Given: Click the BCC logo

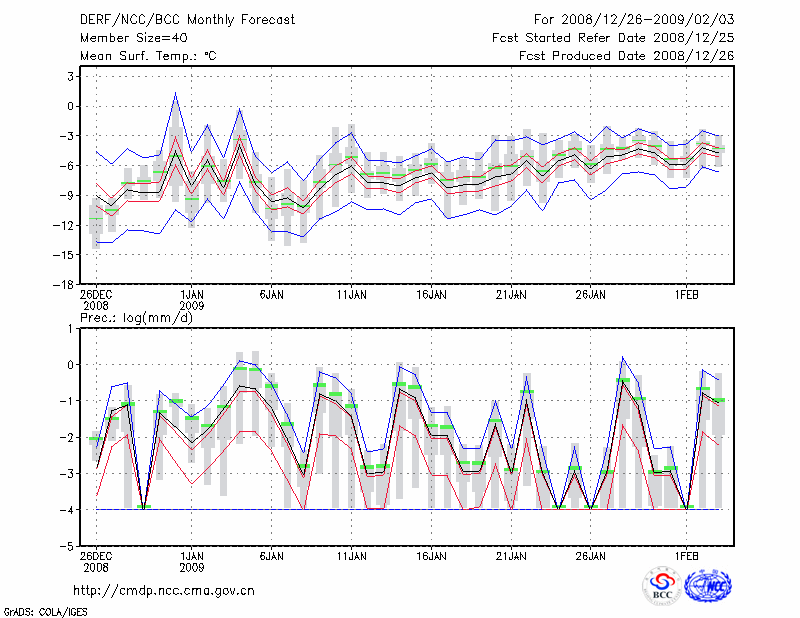Looking at the screenshot, I should click(x=662, y=586).
